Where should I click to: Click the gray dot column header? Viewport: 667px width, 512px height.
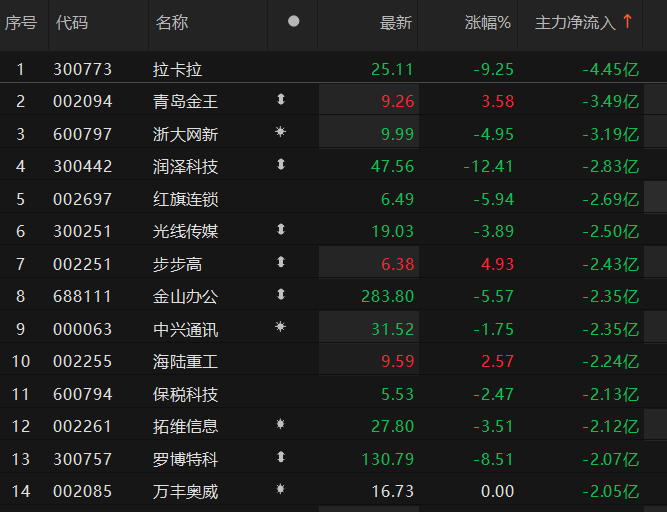click(294, 21)
